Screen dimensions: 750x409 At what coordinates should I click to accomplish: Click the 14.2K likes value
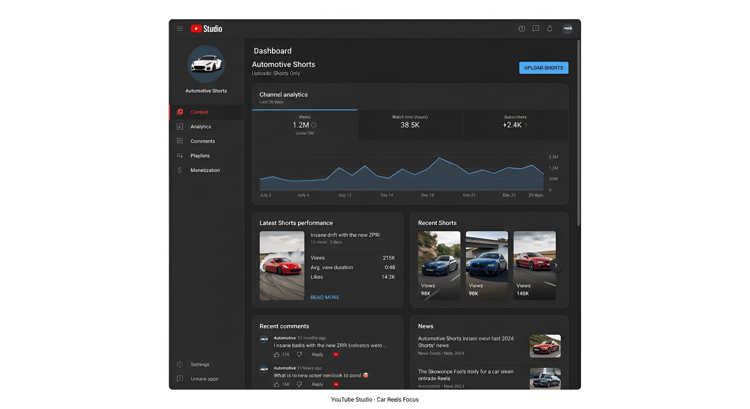click(388, 277)
